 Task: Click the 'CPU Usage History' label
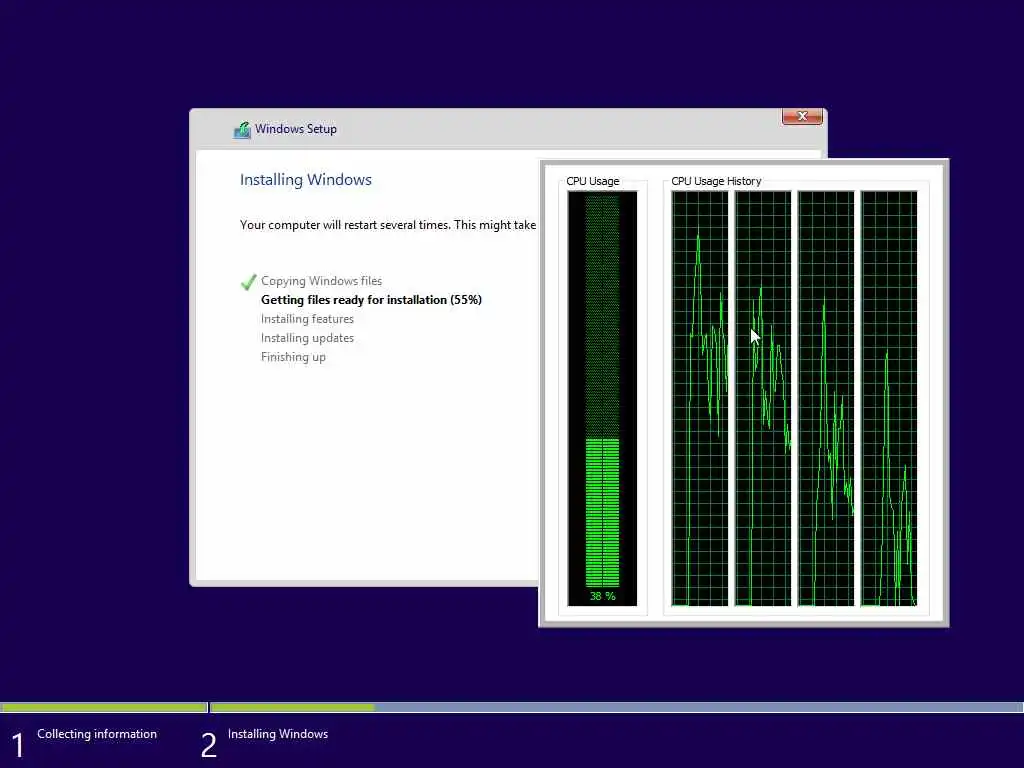click(716, 181)
